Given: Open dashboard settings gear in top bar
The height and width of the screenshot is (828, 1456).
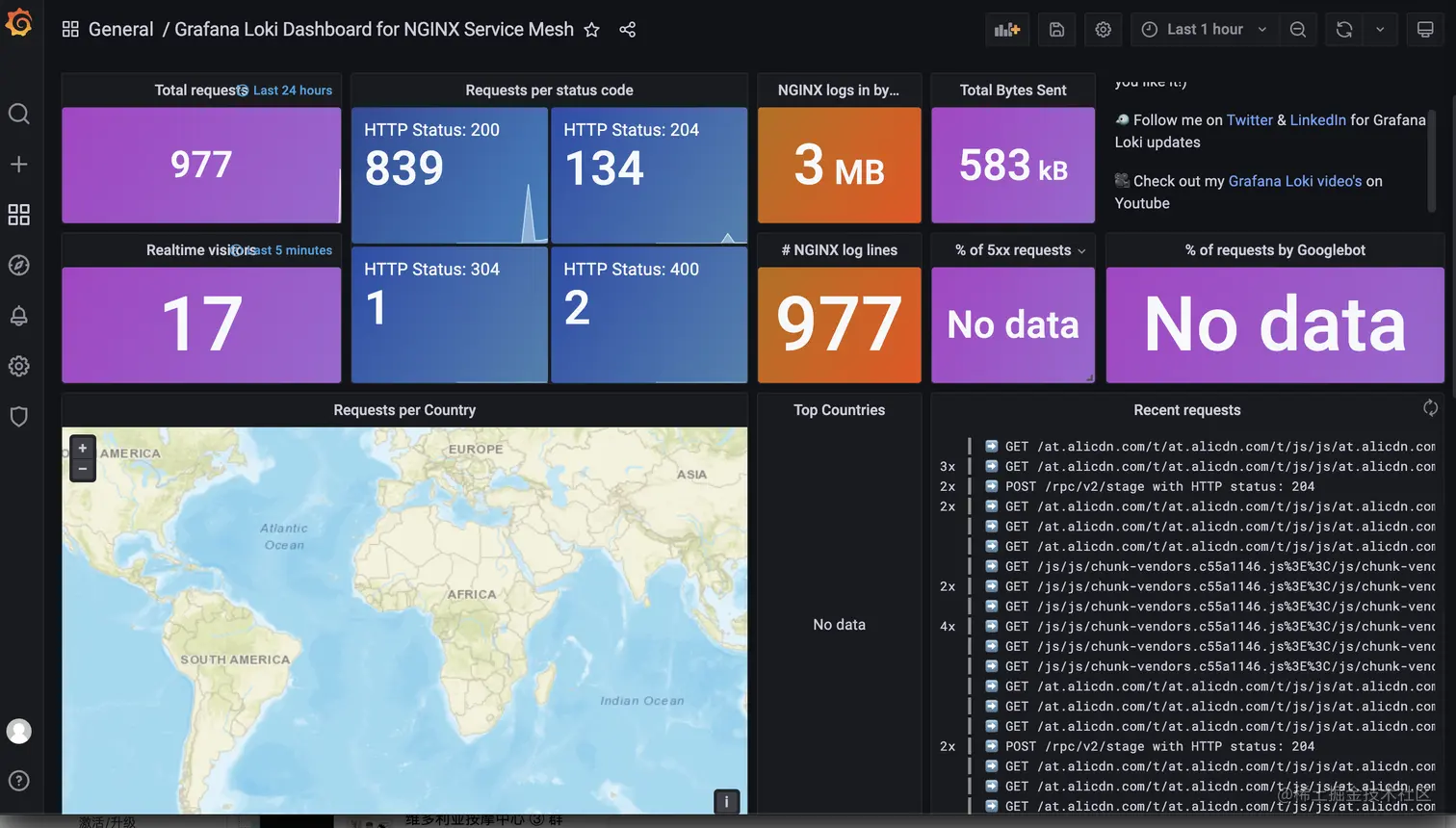Looking at the screenshot, I should (x=1104, y=30).
